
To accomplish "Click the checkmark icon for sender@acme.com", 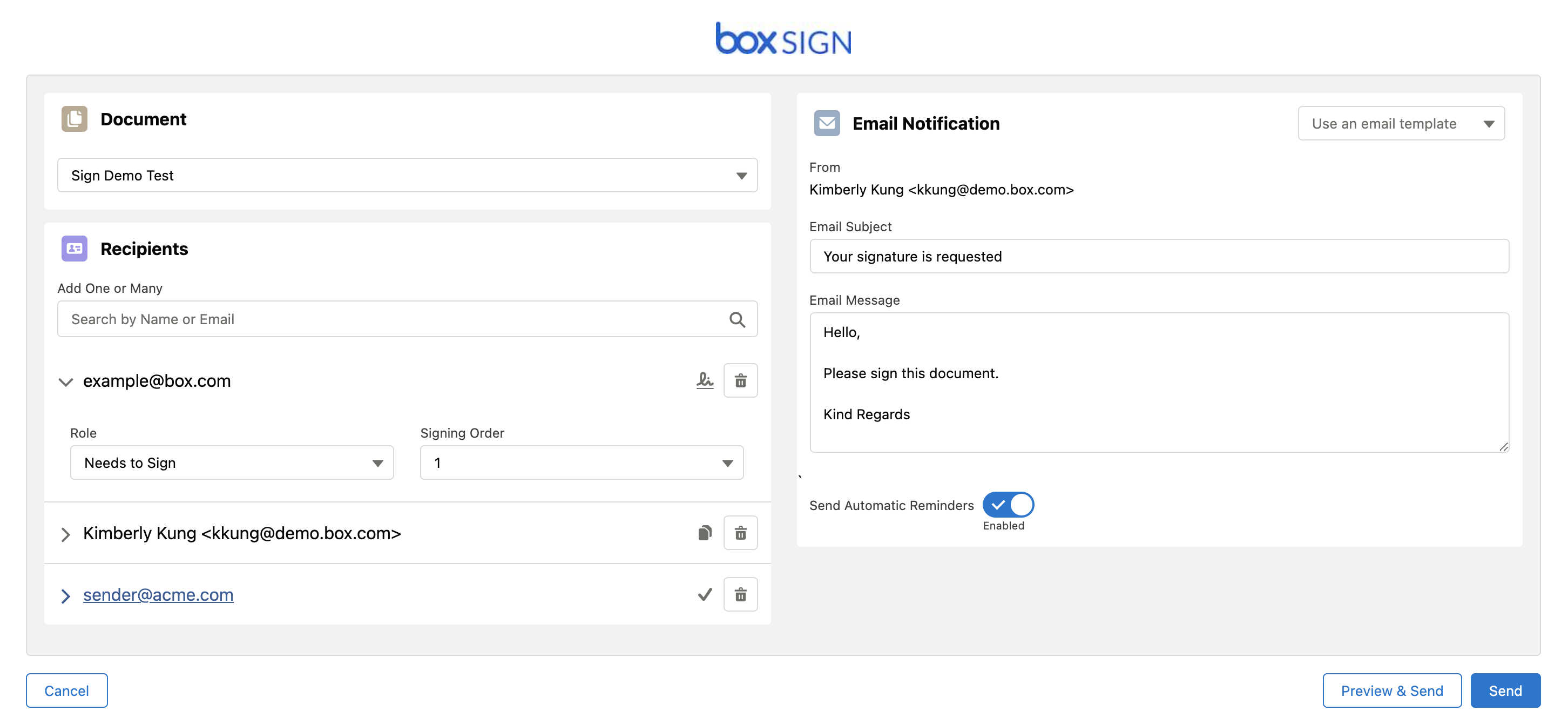I will [x=704, y=594].
